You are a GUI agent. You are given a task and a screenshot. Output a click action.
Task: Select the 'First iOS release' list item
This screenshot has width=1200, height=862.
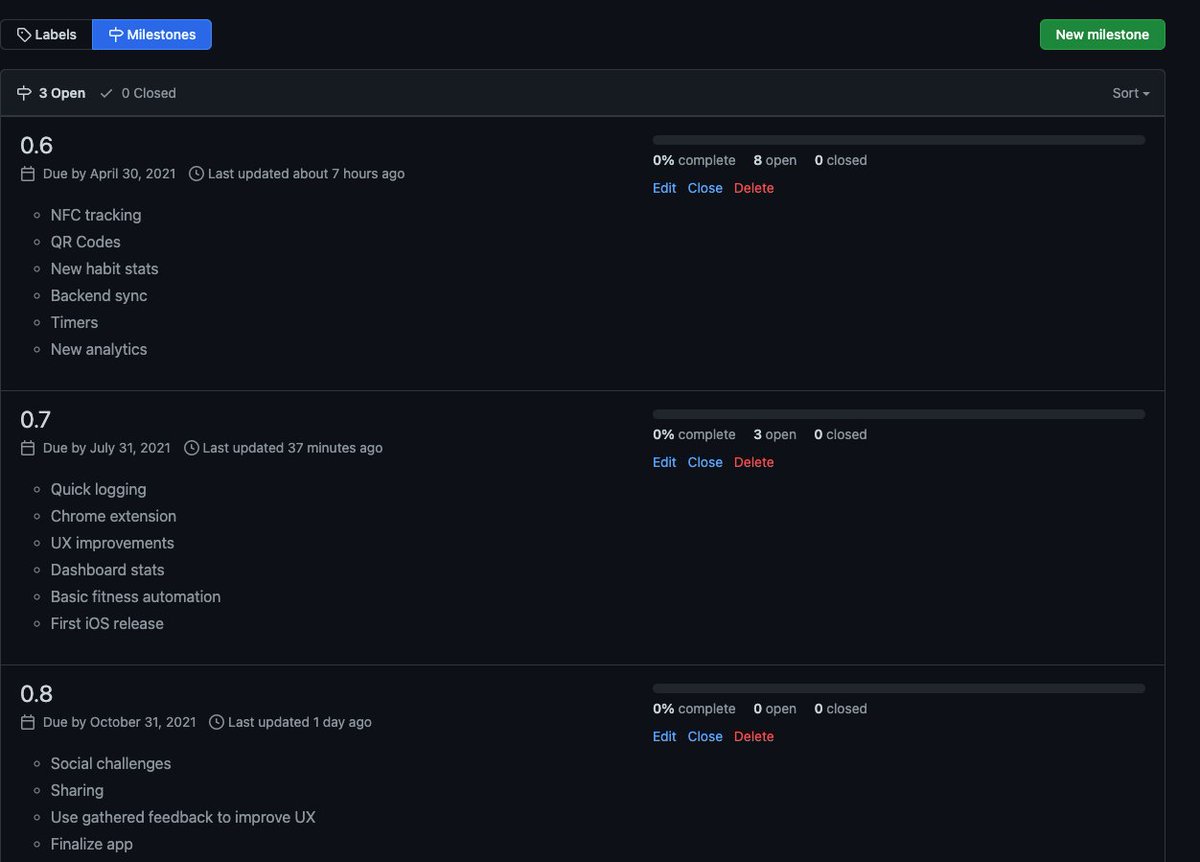click(x=107, y=624)
